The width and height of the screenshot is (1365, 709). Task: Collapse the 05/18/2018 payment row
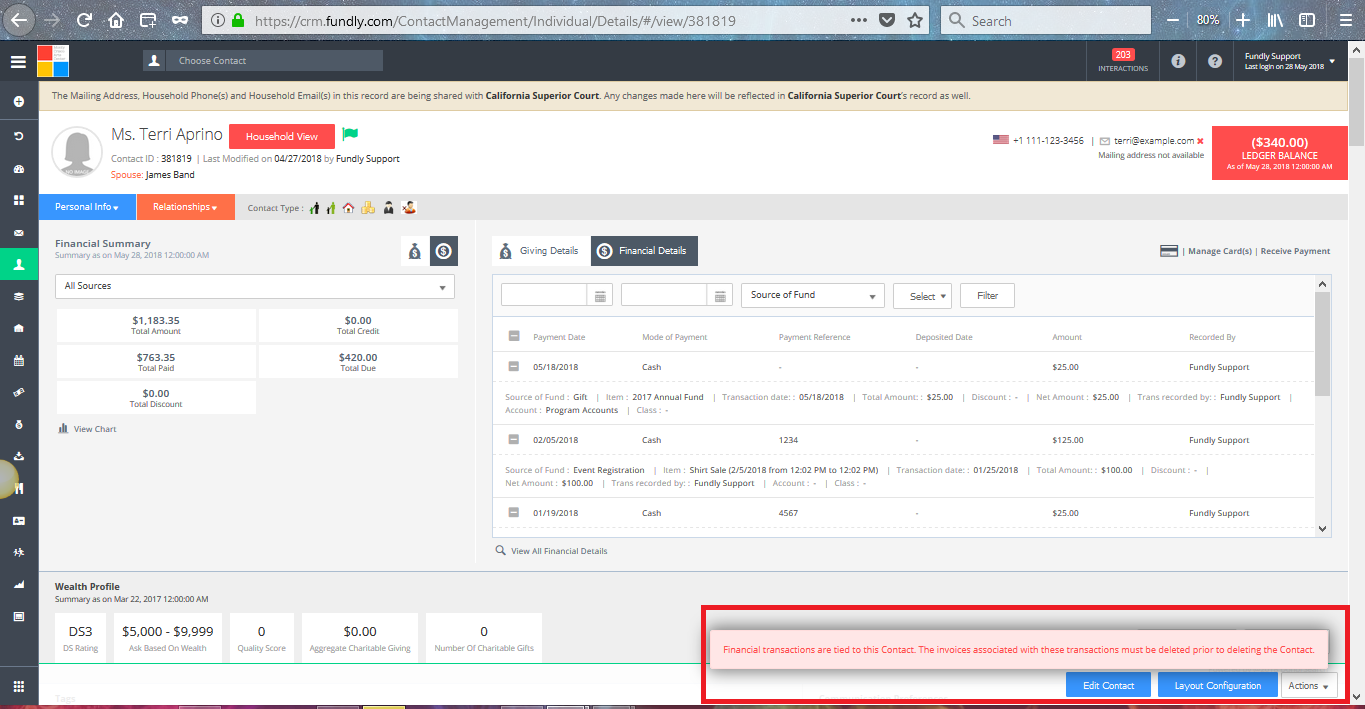[x=514, y=367]
